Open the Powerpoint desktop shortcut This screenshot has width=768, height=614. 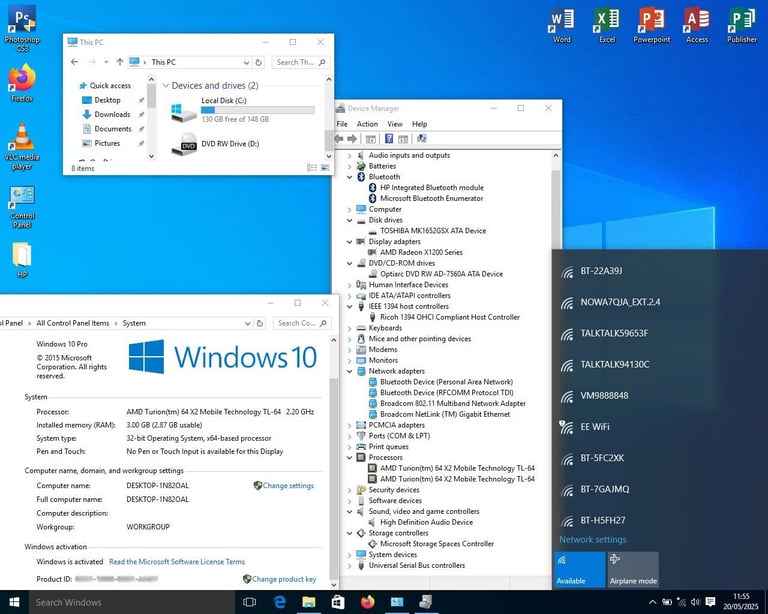pyautogui.click(x=651, y=24)
